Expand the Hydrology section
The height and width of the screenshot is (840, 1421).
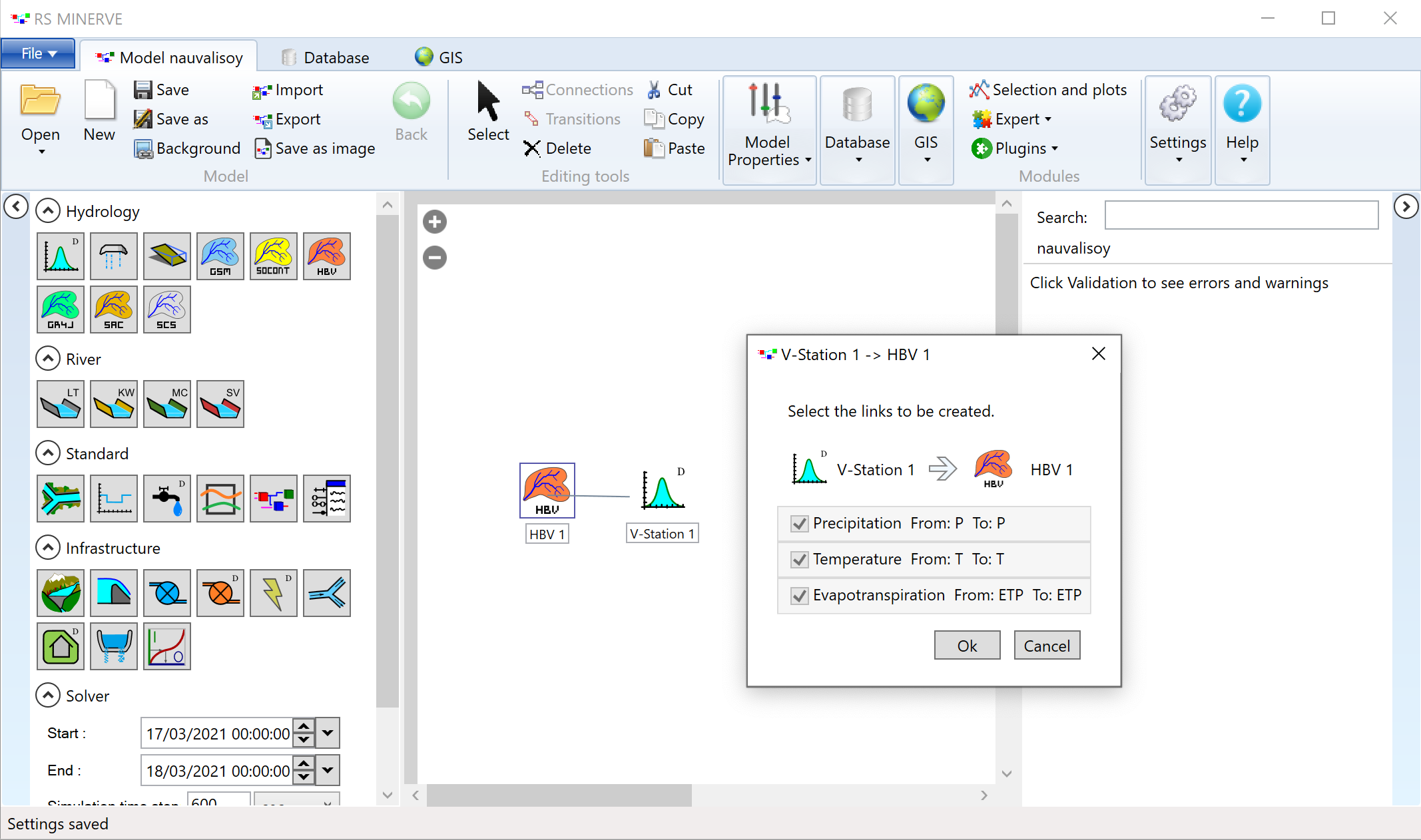(x=46, y=211)
